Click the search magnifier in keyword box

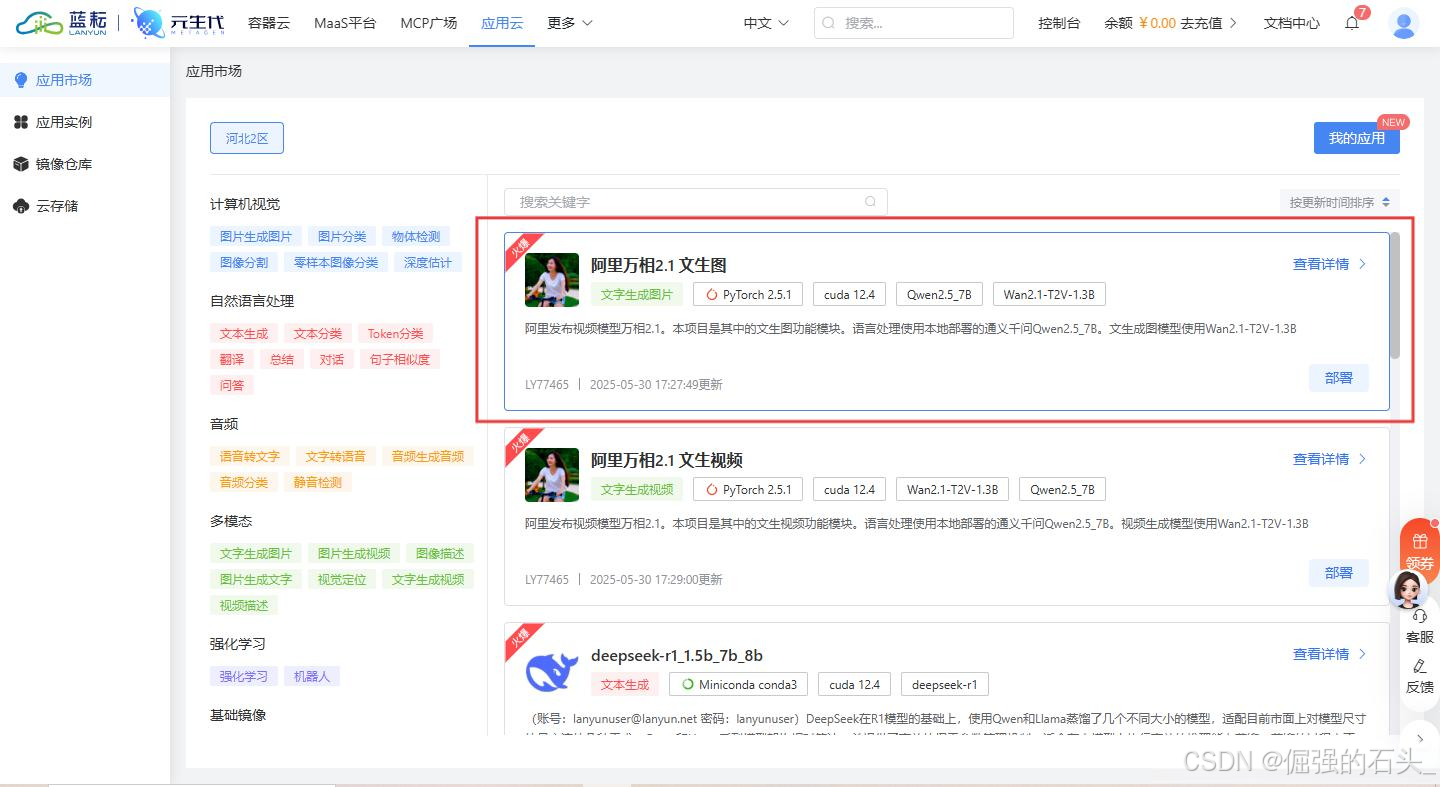tap(871, 202)
